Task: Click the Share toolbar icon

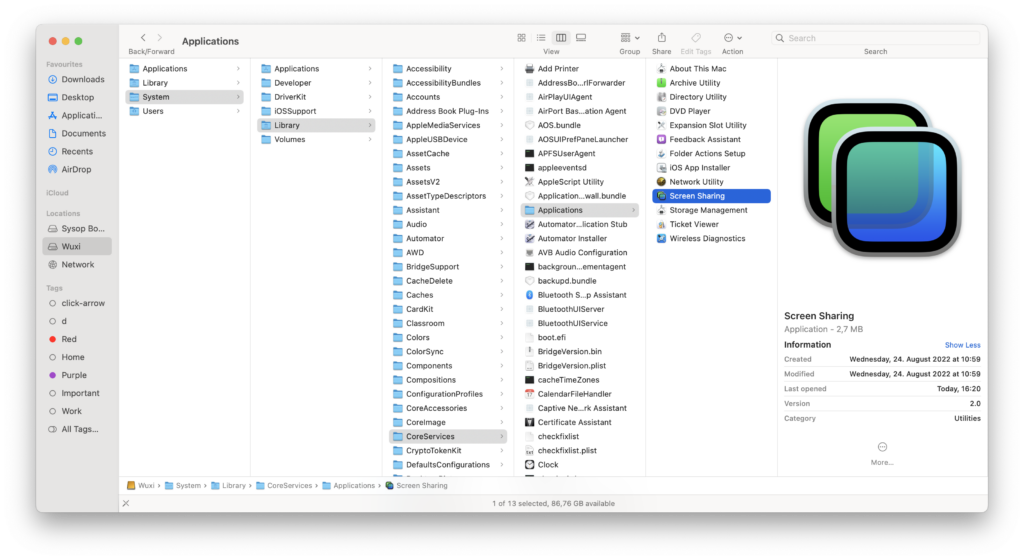Action: pos(662,38)
